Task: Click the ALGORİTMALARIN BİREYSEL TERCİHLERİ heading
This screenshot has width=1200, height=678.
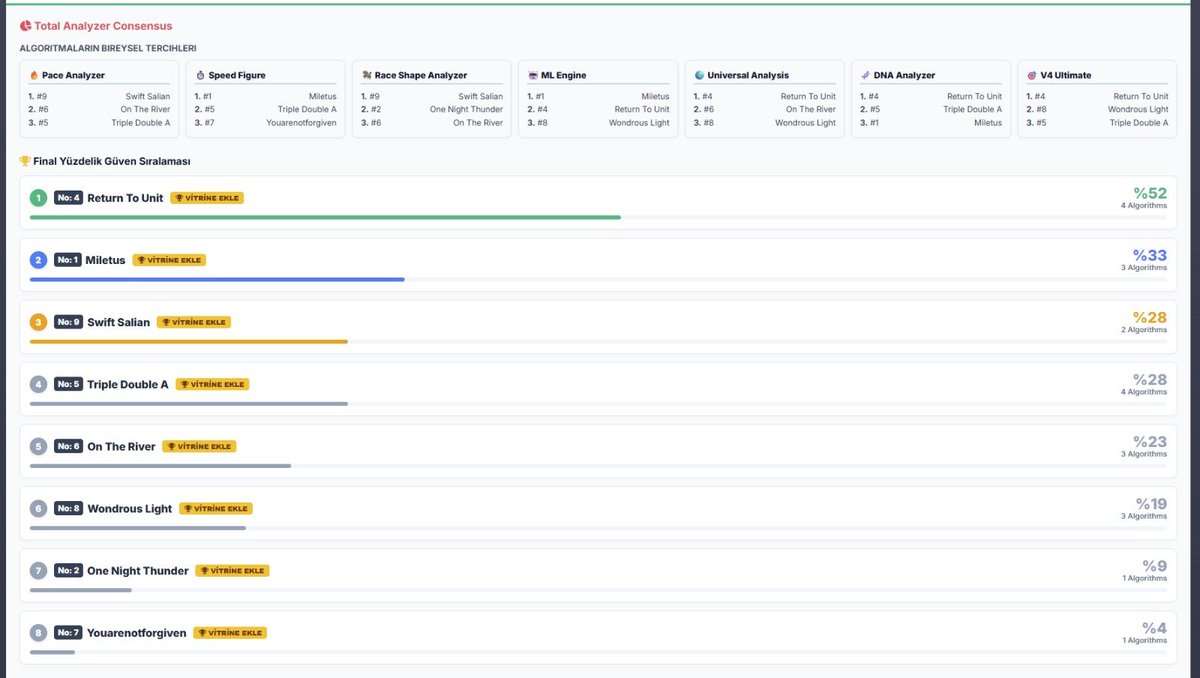Action: (108, 48)
